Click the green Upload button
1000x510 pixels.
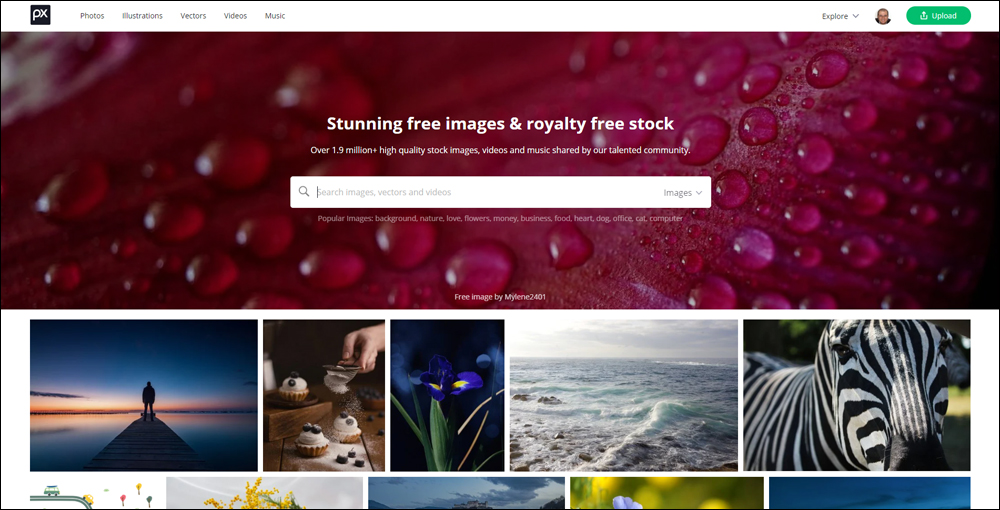pos(938,16)
